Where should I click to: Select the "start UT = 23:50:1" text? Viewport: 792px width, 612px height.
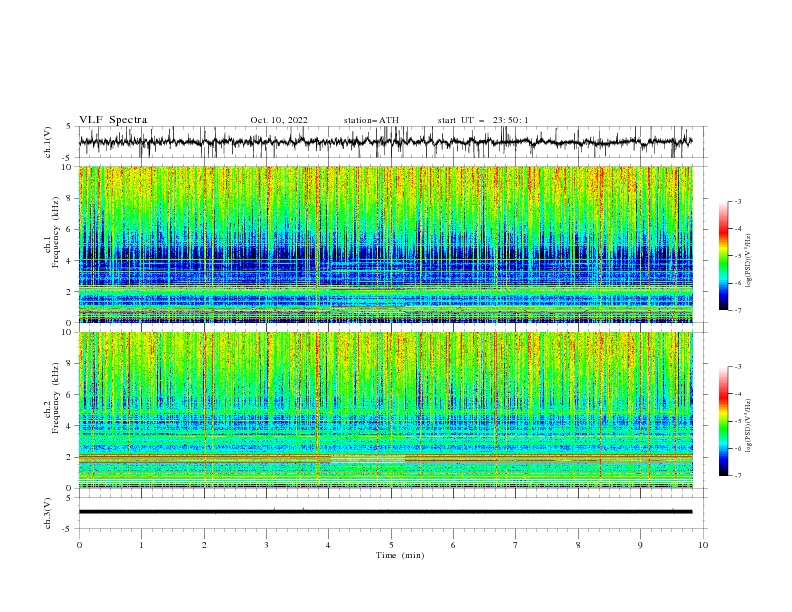pos(483,120)
